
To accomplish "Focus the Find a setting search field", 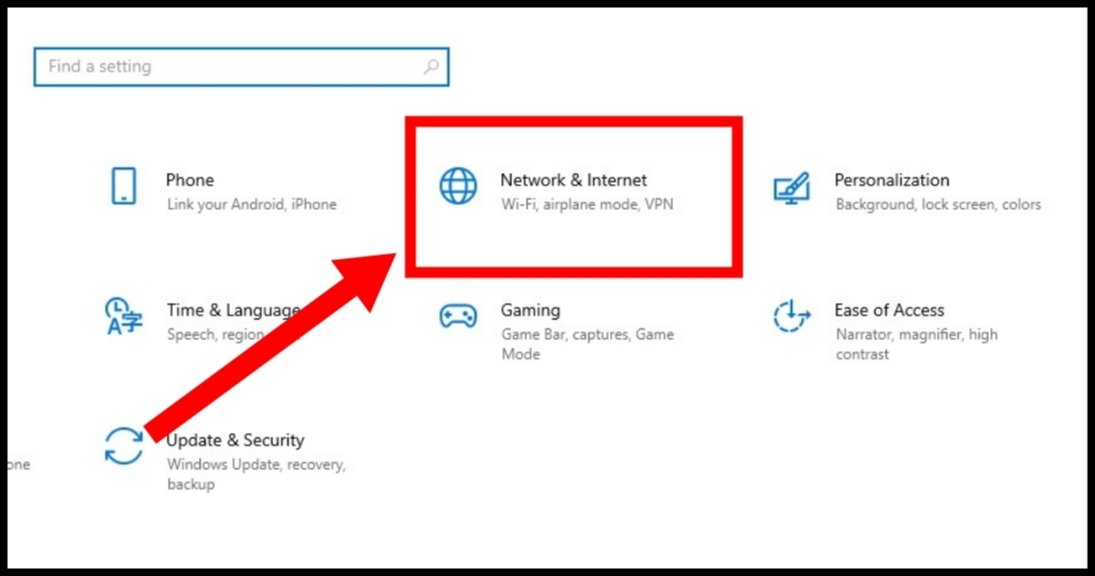I will point(241,67).
